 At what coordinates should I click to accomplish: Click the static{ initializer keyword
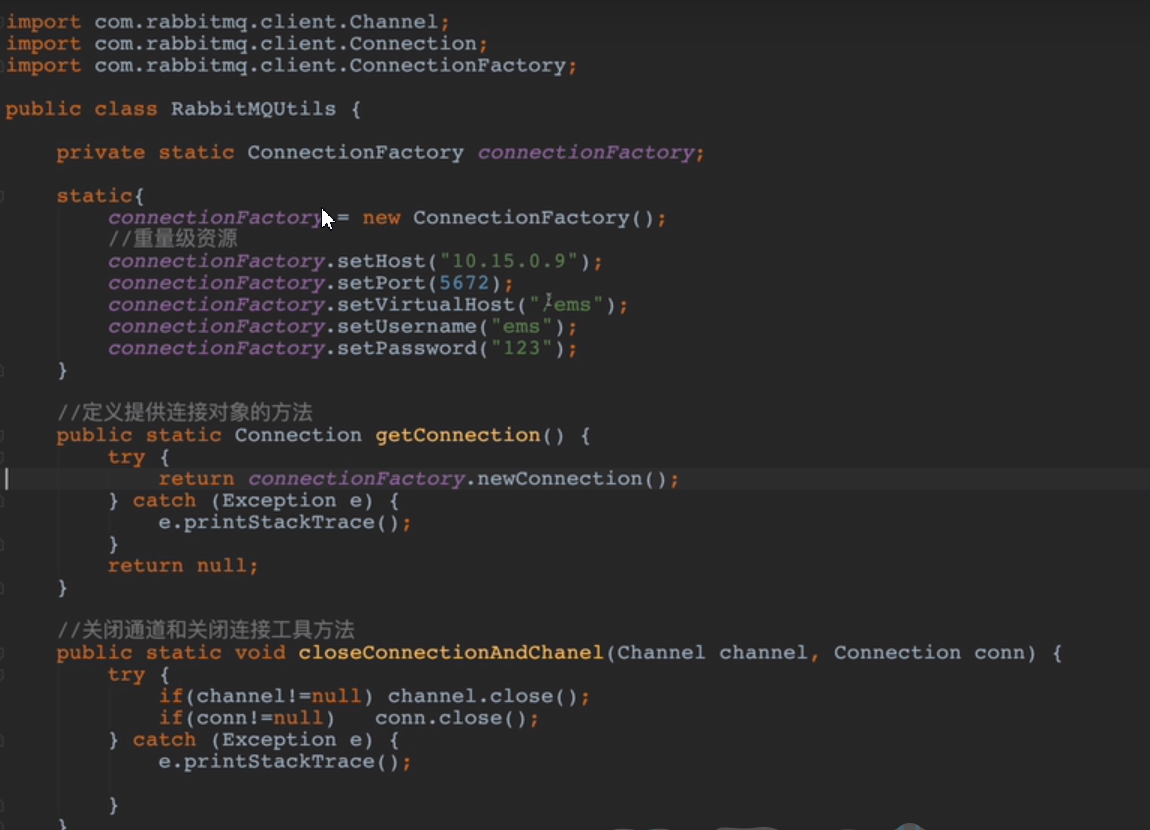pos(100,197)
